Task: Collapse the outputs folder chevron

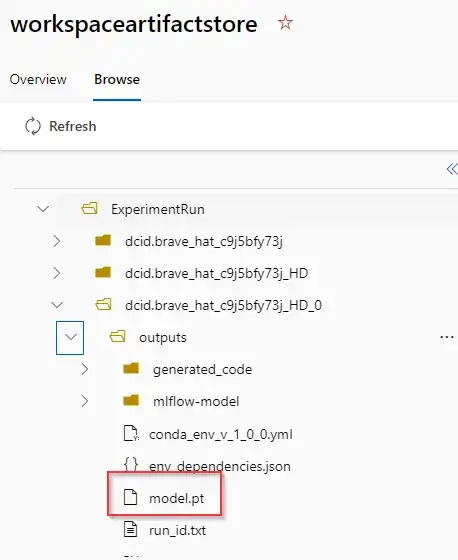Action: tap(70, 338)
